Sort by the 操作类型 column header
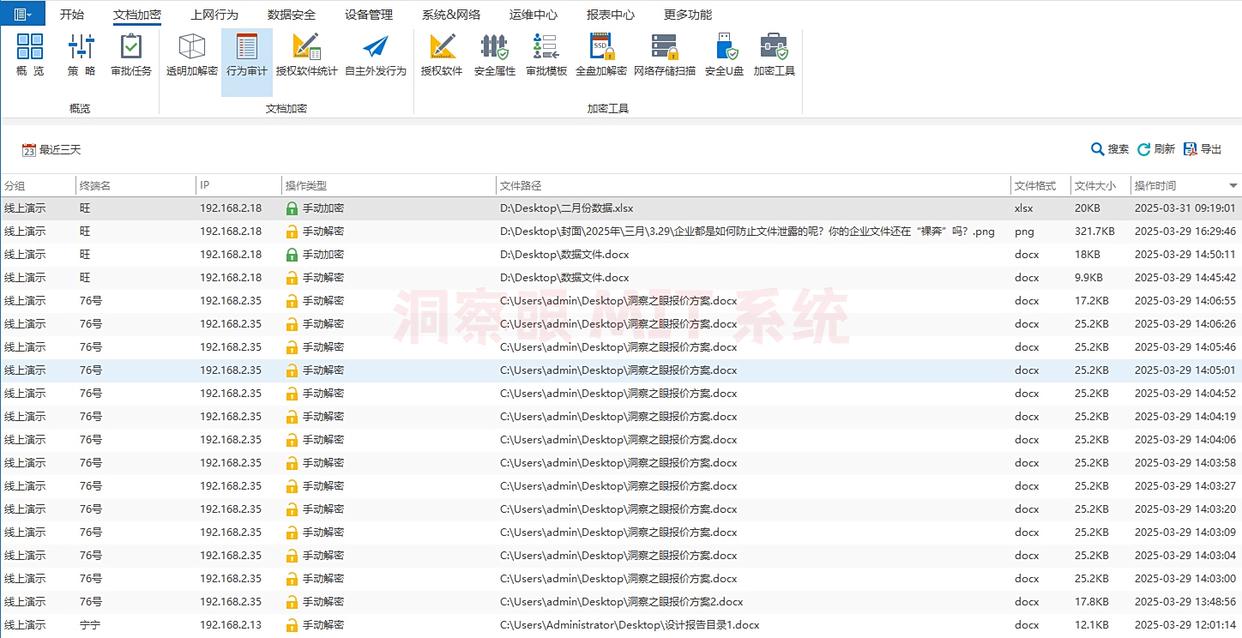1242x638 pixels. pyautogui.click(x=389, y=186)
